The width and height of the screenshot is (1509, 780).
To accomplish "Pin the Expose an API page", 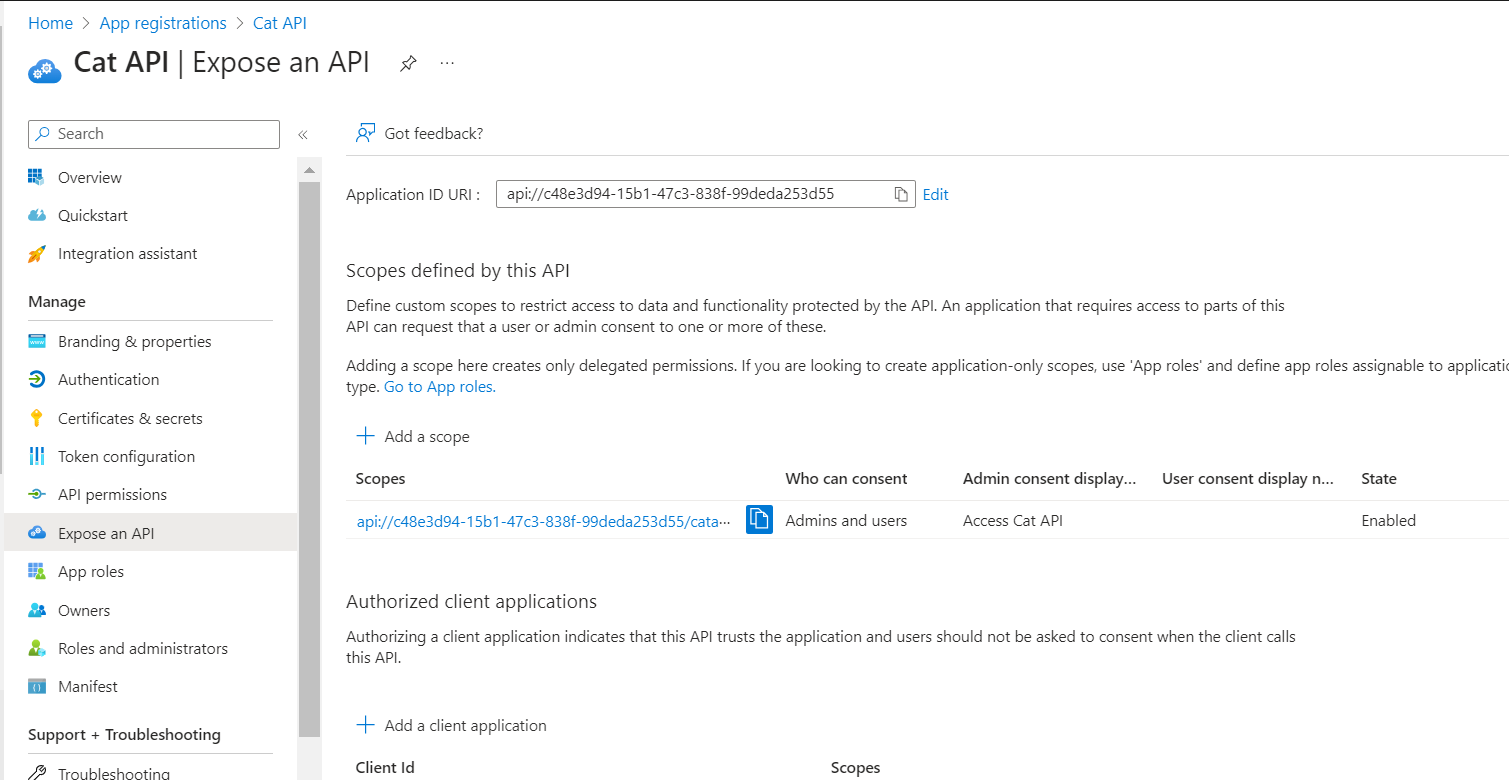I will tap(408, 63).
